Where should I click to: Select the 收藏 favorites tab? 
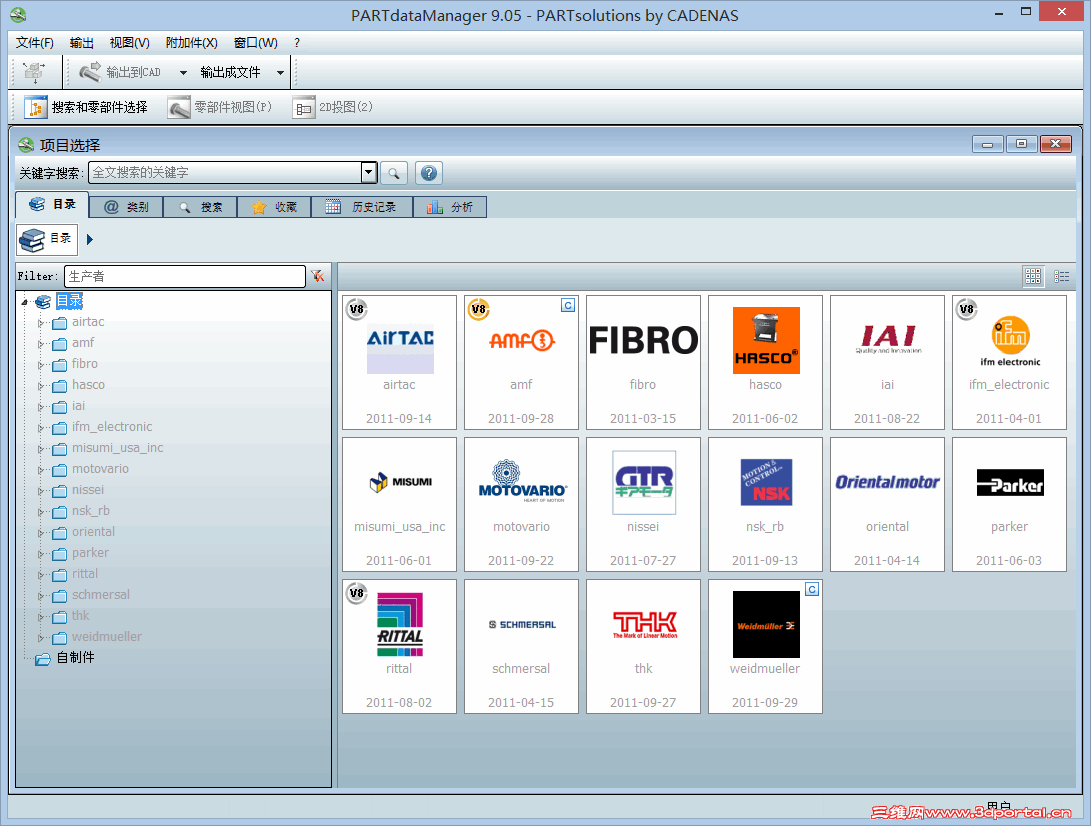274,207
